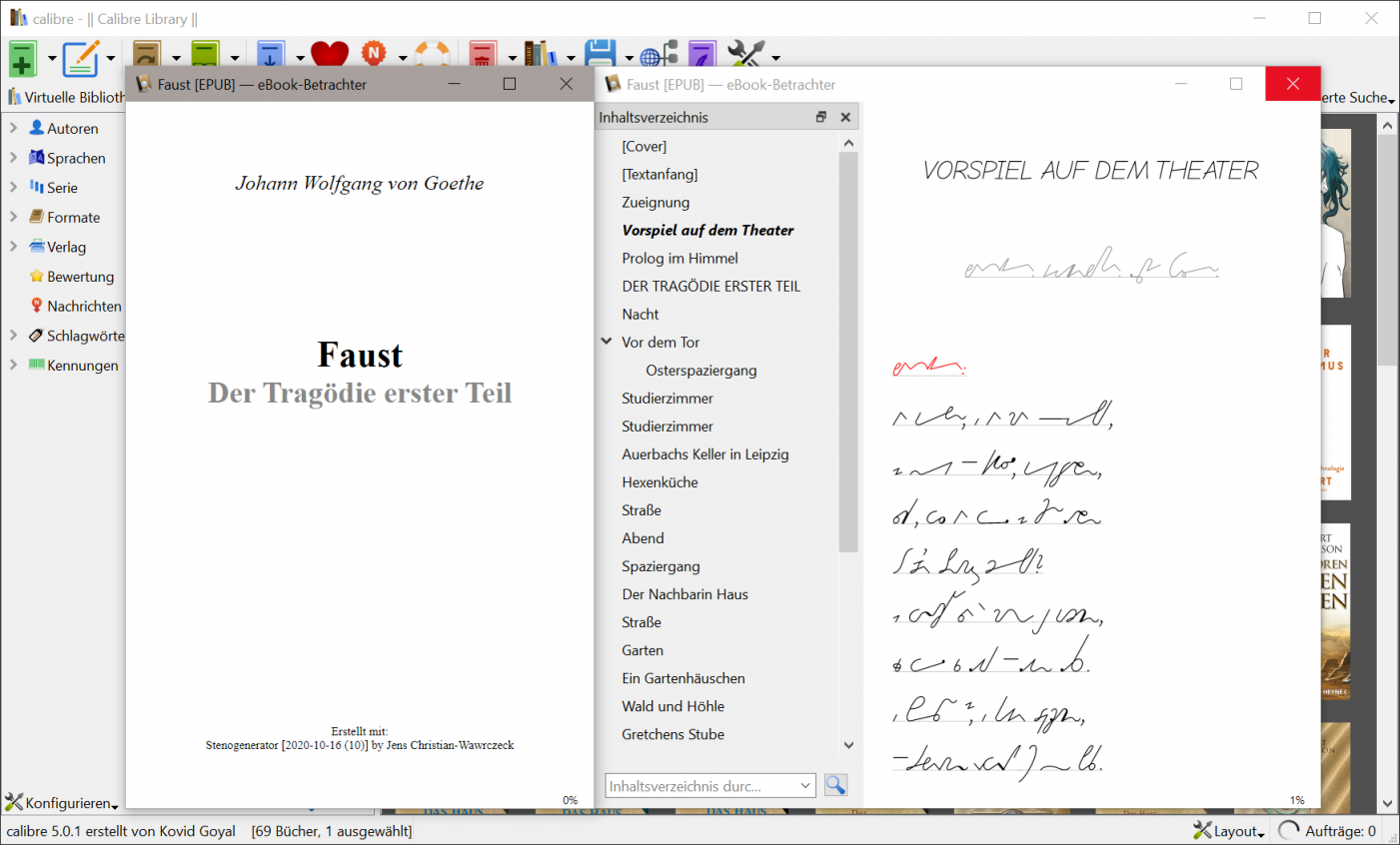The image size is (1400, 845).
Task: Open the Virtuelle Bibliothek button
Action: coord(66,97)
